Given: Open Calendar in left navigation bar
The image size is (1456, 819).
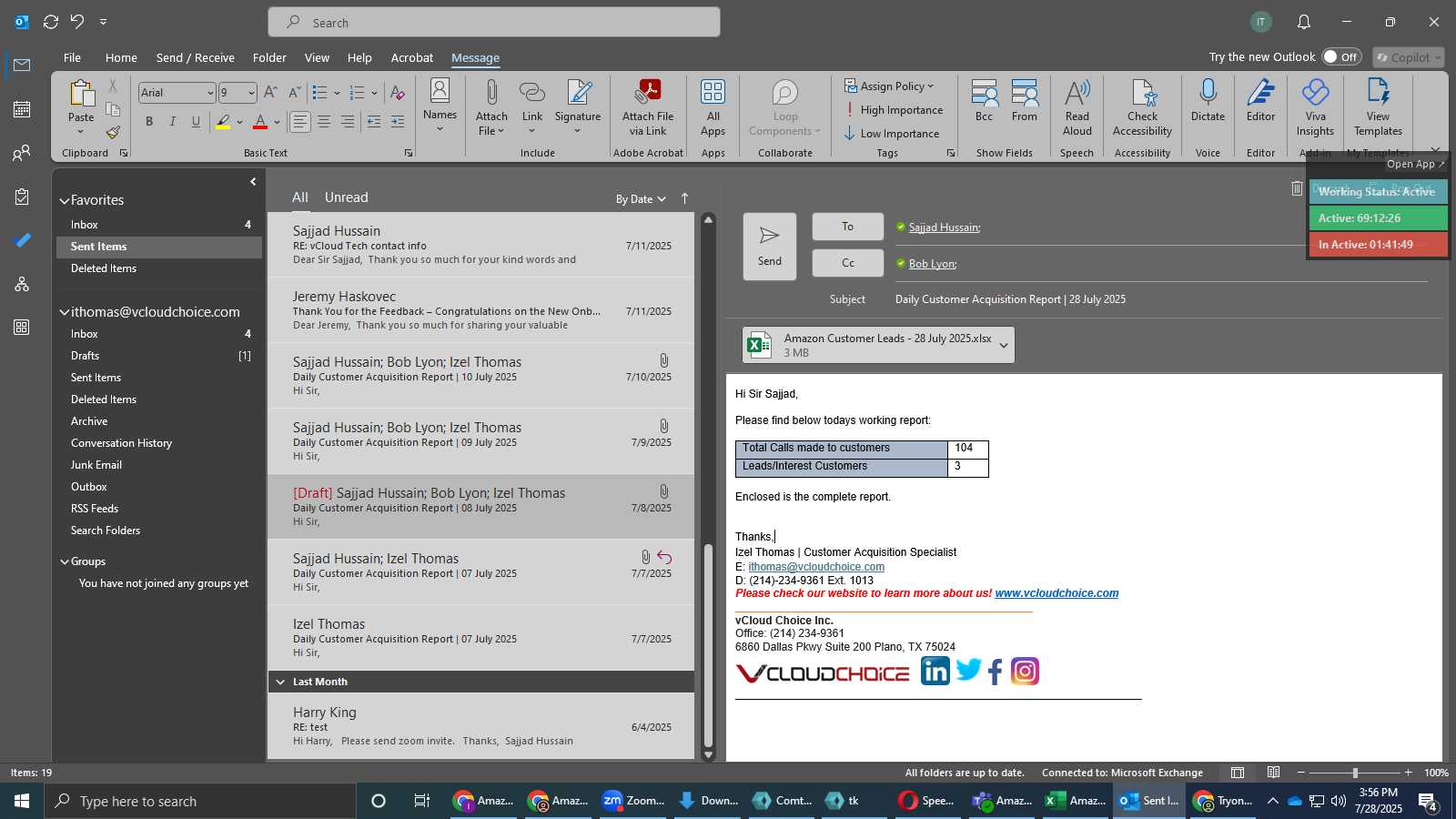Looking at the screenshot, I should click(22, 109).
